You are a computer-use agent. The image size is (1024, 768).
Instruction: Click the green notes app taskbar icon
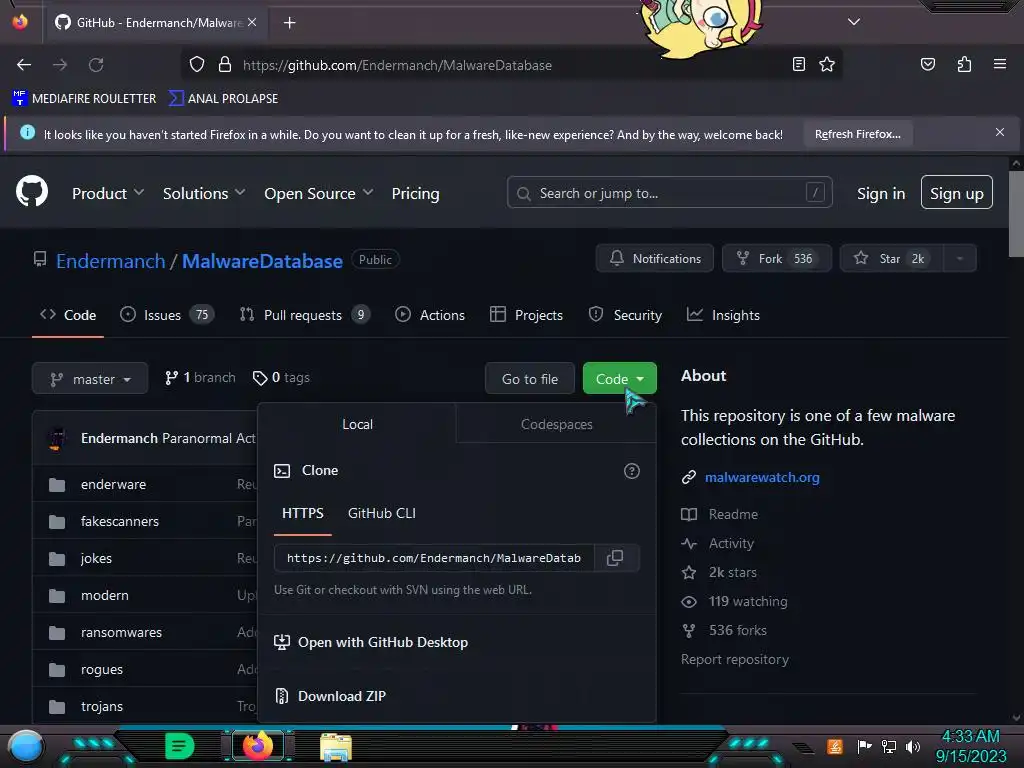point(180,746)
